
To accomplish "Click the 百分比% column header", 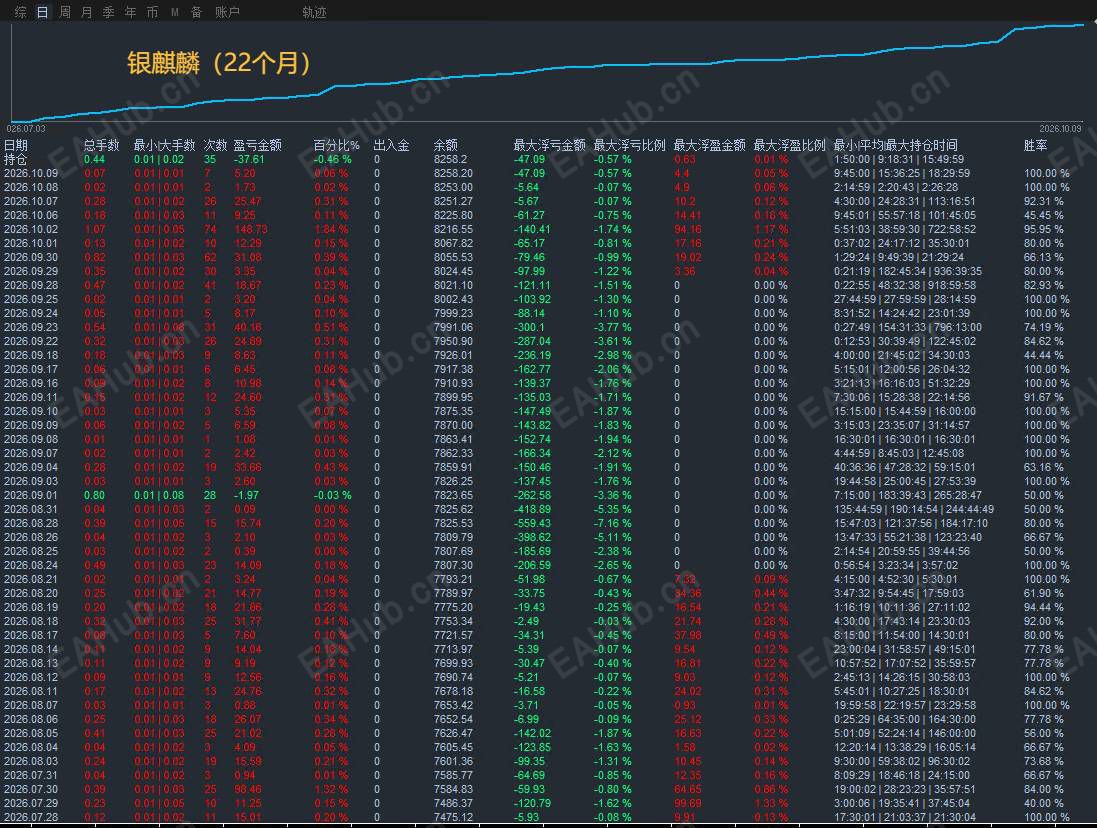I will coord(337,145).
